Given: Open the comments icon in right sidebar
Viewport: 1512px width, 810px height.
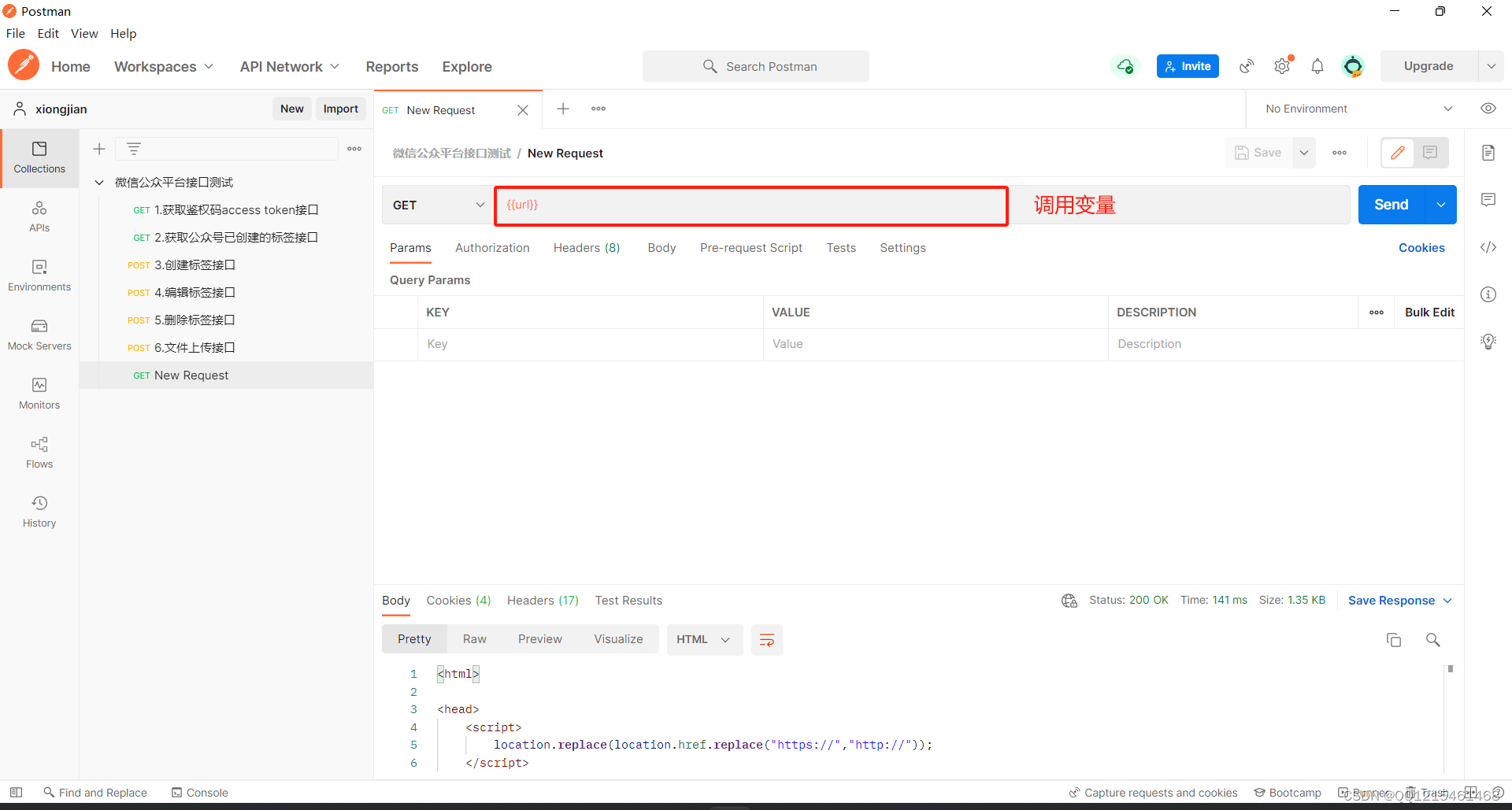Looking at the screenshot, I should 1488,200.
